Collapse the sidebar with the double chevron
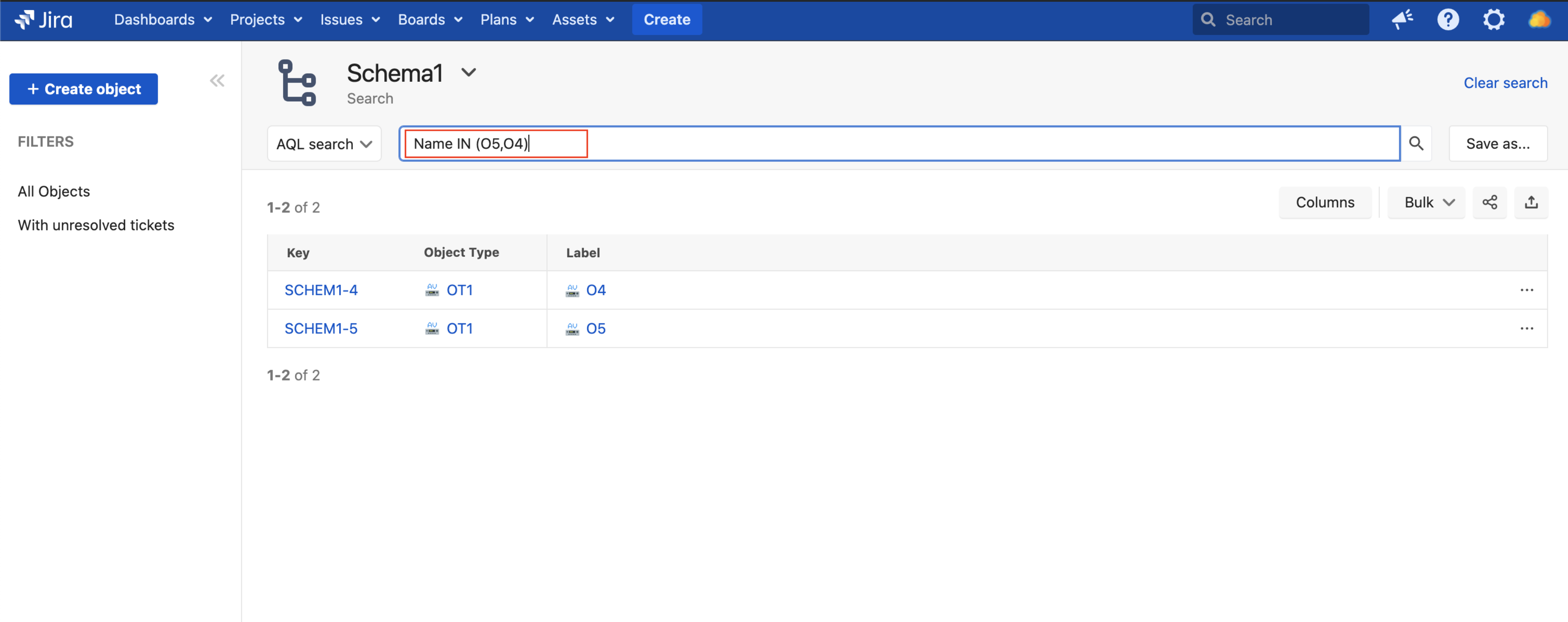The width and height of the screenshot is (1568, 622). click(x=217, y=81)
